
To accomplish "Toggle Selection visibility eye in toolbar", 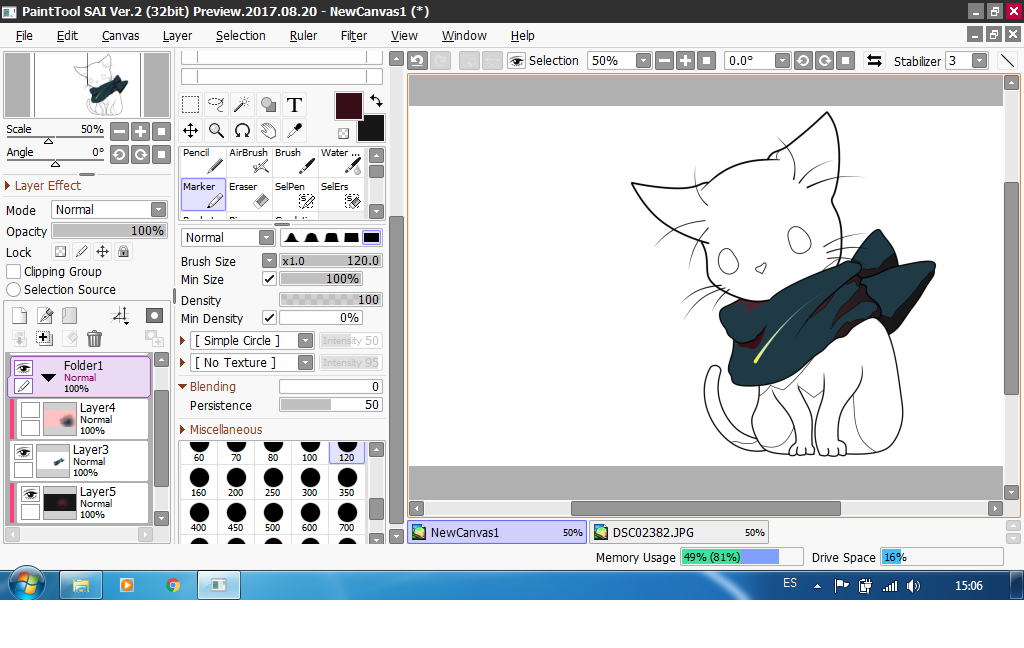I will click(x=517, y=61).
